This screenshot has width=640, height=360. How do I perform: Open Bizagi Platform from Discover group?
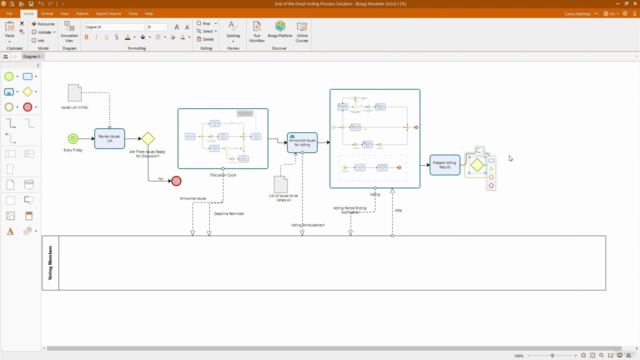[280, 29]
